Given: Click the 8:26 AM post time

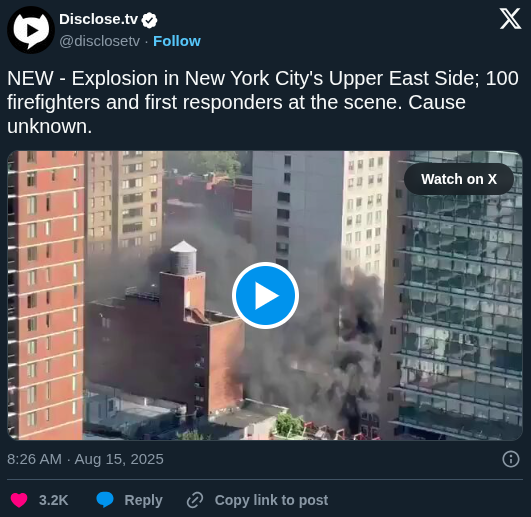Looking at the screenshot, I should click(x=35, y=459).
